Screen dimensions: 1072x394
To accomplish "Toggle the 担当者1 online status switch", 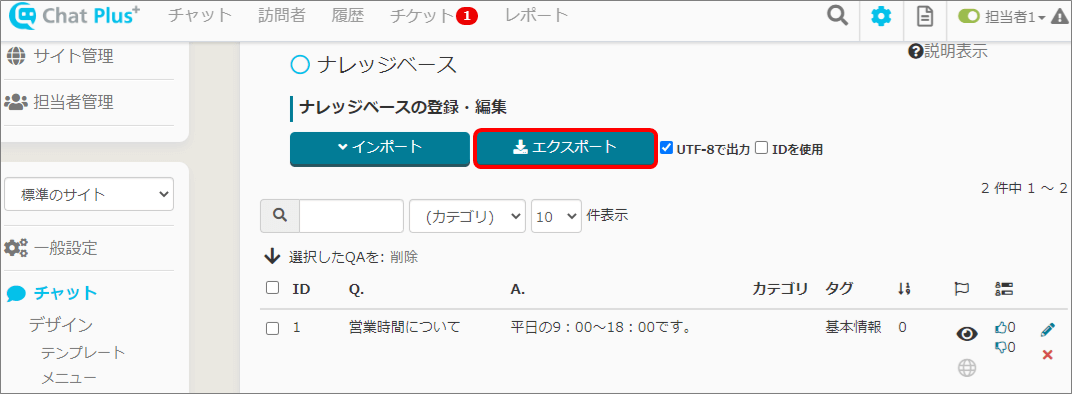I will [x=969, y=17].
